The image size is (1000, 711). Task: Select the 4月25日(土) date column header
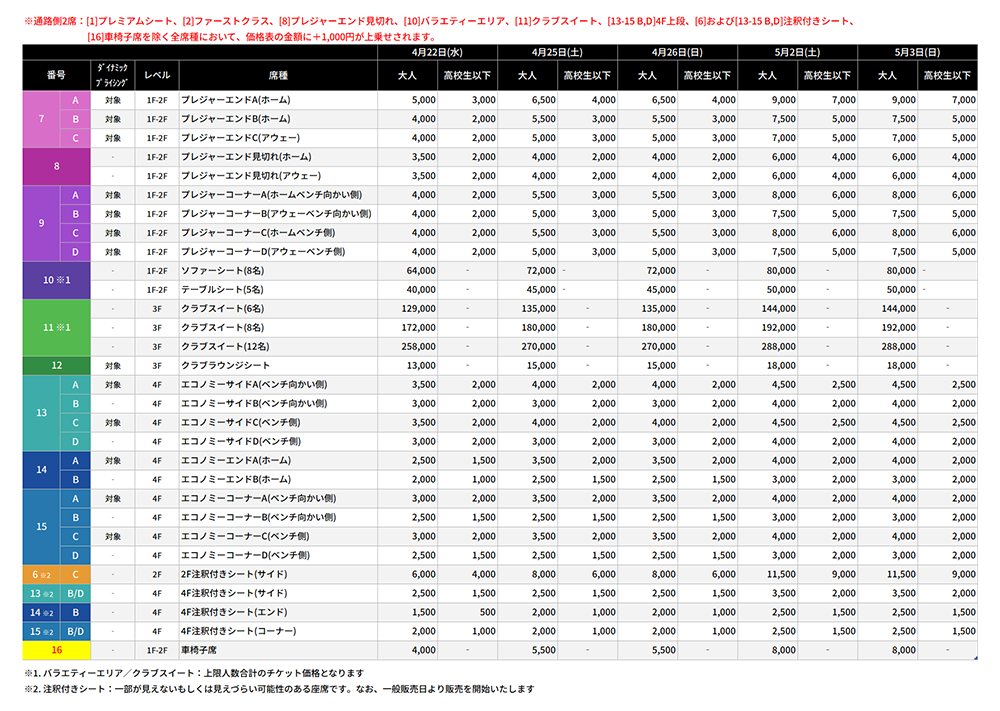pos(557,51)
